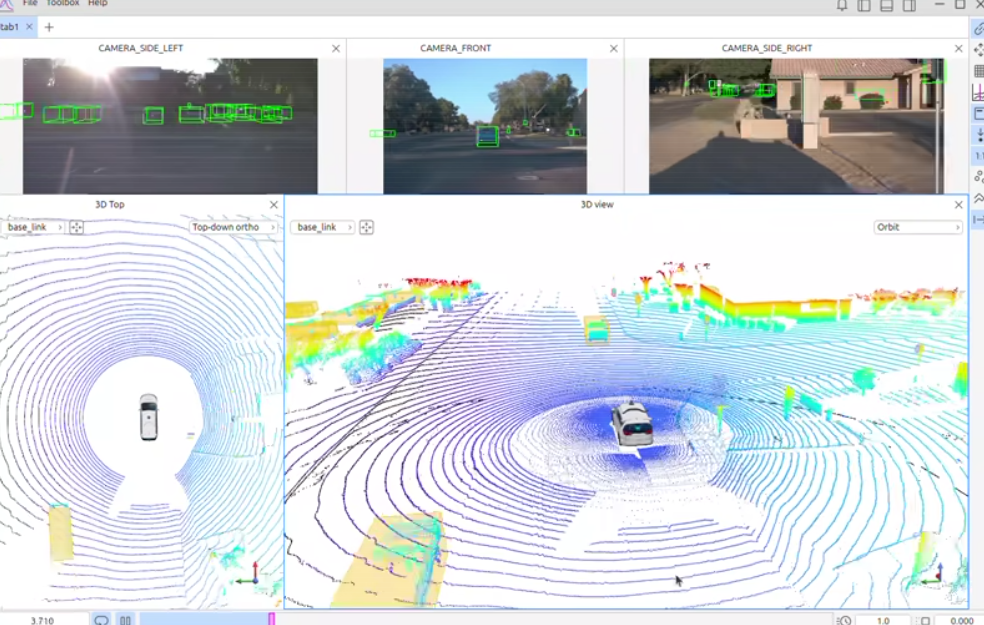Click the CAMERA_FRONT image view
The width and height of the screenshot is (984, 625).
485,126
